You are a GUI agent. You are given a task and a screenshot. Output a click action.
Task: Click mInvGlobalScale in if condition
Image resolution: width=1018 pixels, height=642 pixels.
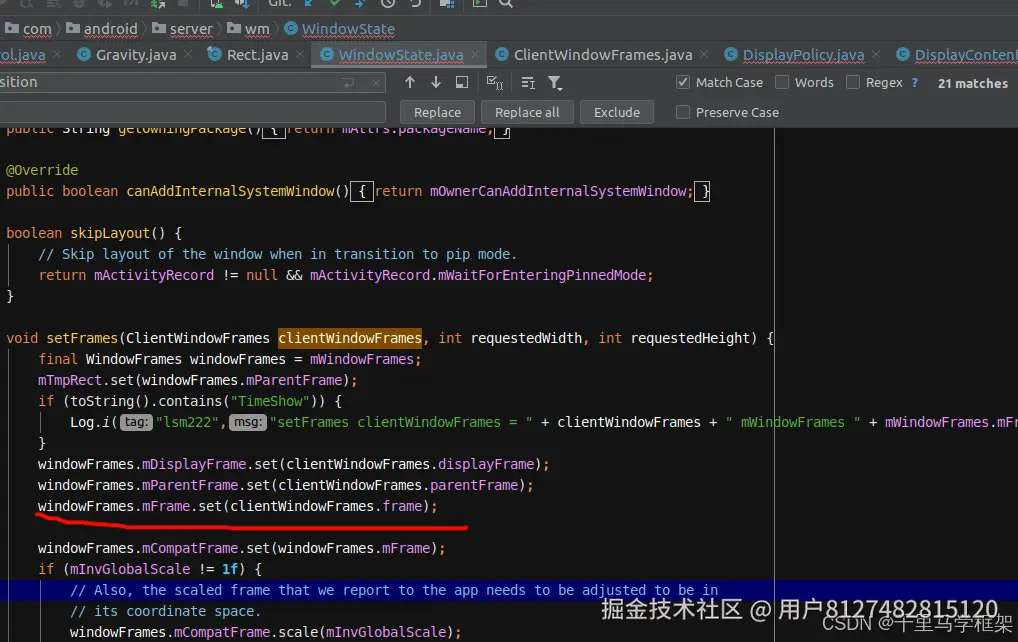pyautogui.click(x=130, y=569)
